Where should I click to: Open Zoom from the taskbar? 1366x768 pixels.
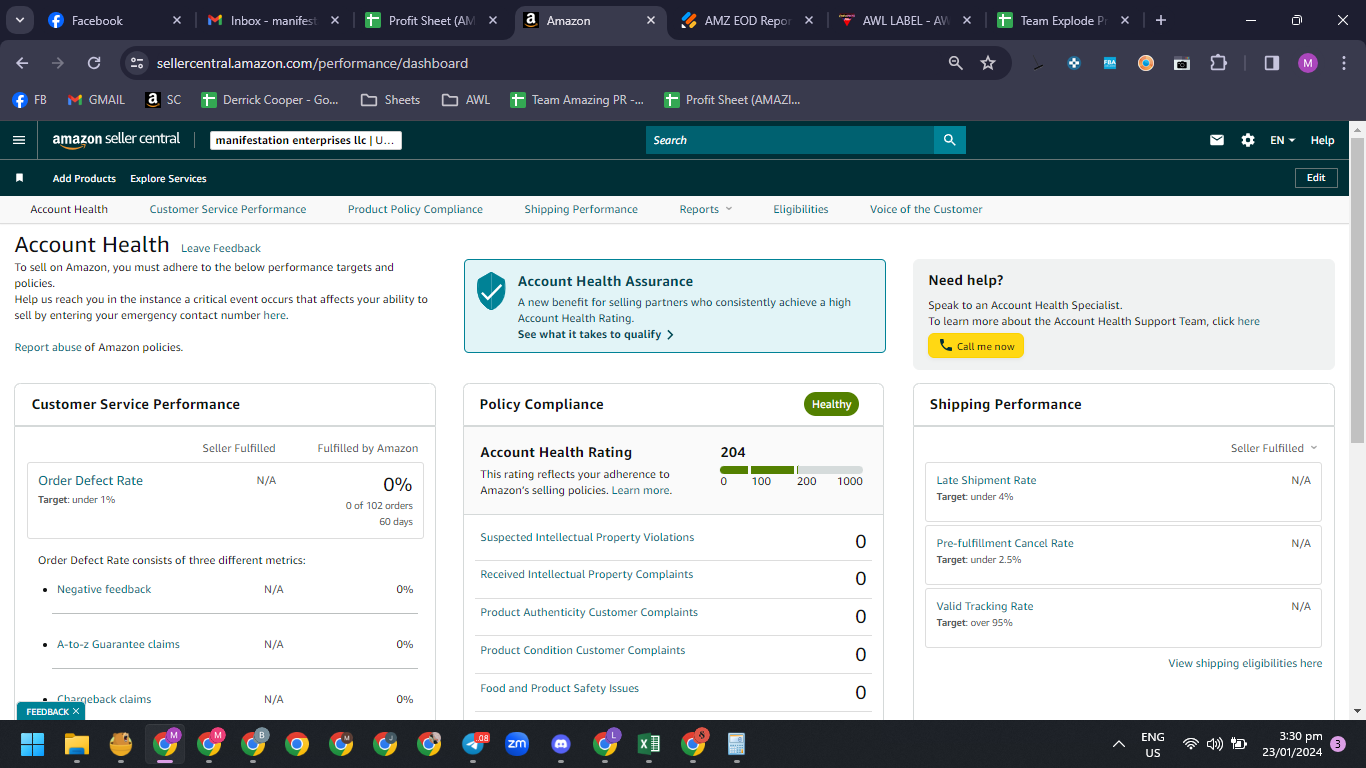coord(517,744)
